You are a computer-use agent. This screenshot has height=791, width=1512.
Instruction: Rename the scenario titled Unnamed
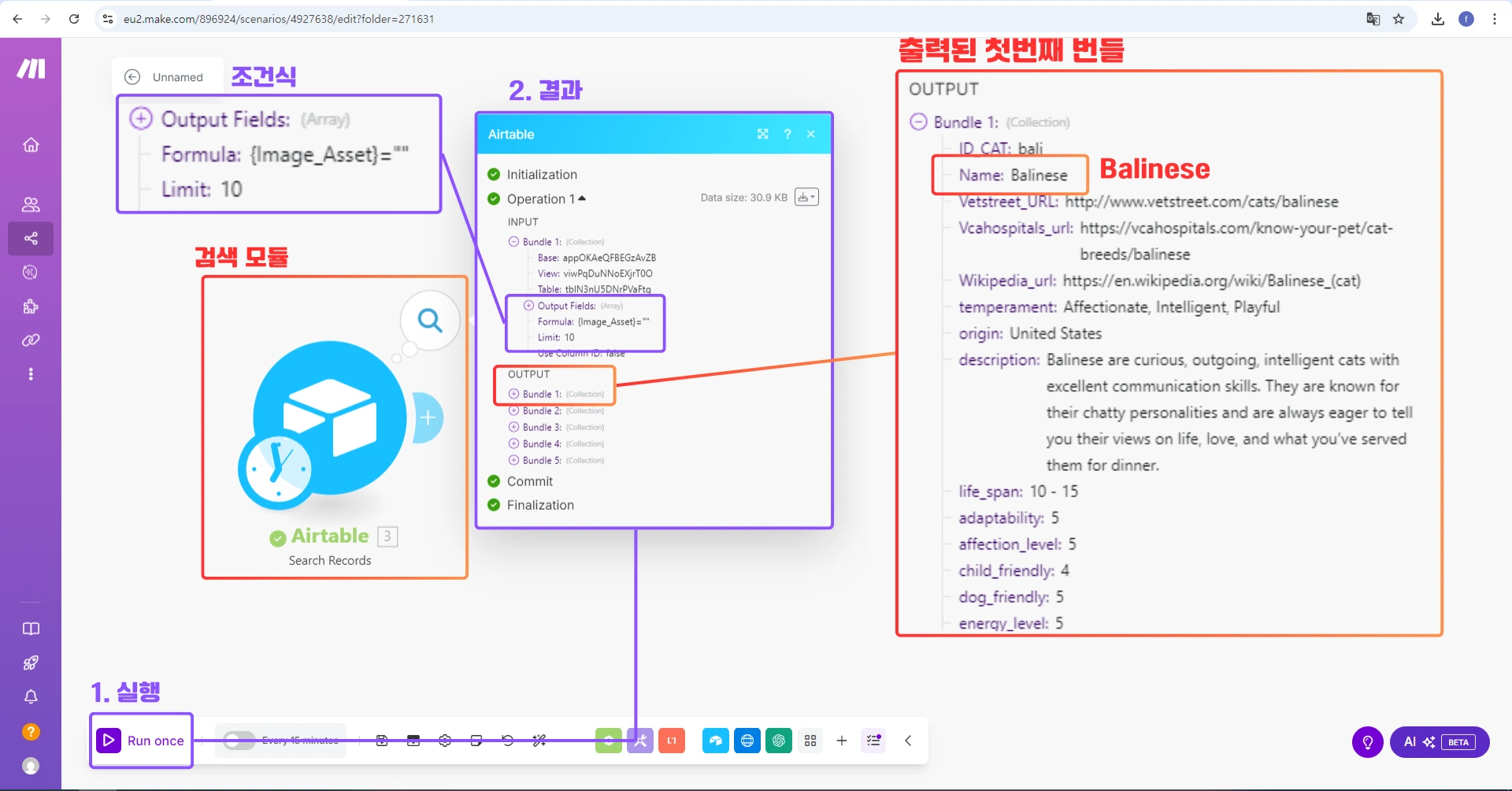tap(178, 77)
